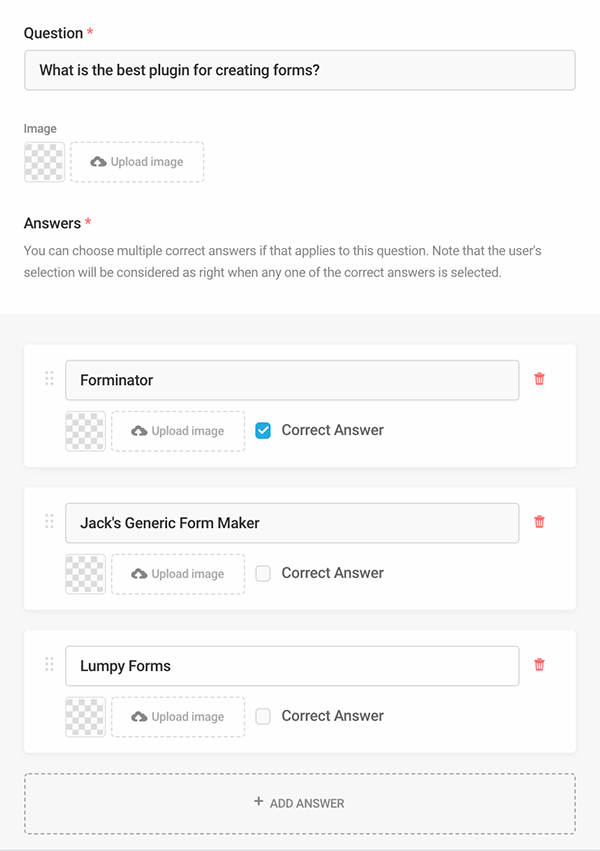The width and height of the screenshot is (600, 851).
Task: Grab the drag handle beside Forminator
Action: point(49,378)
